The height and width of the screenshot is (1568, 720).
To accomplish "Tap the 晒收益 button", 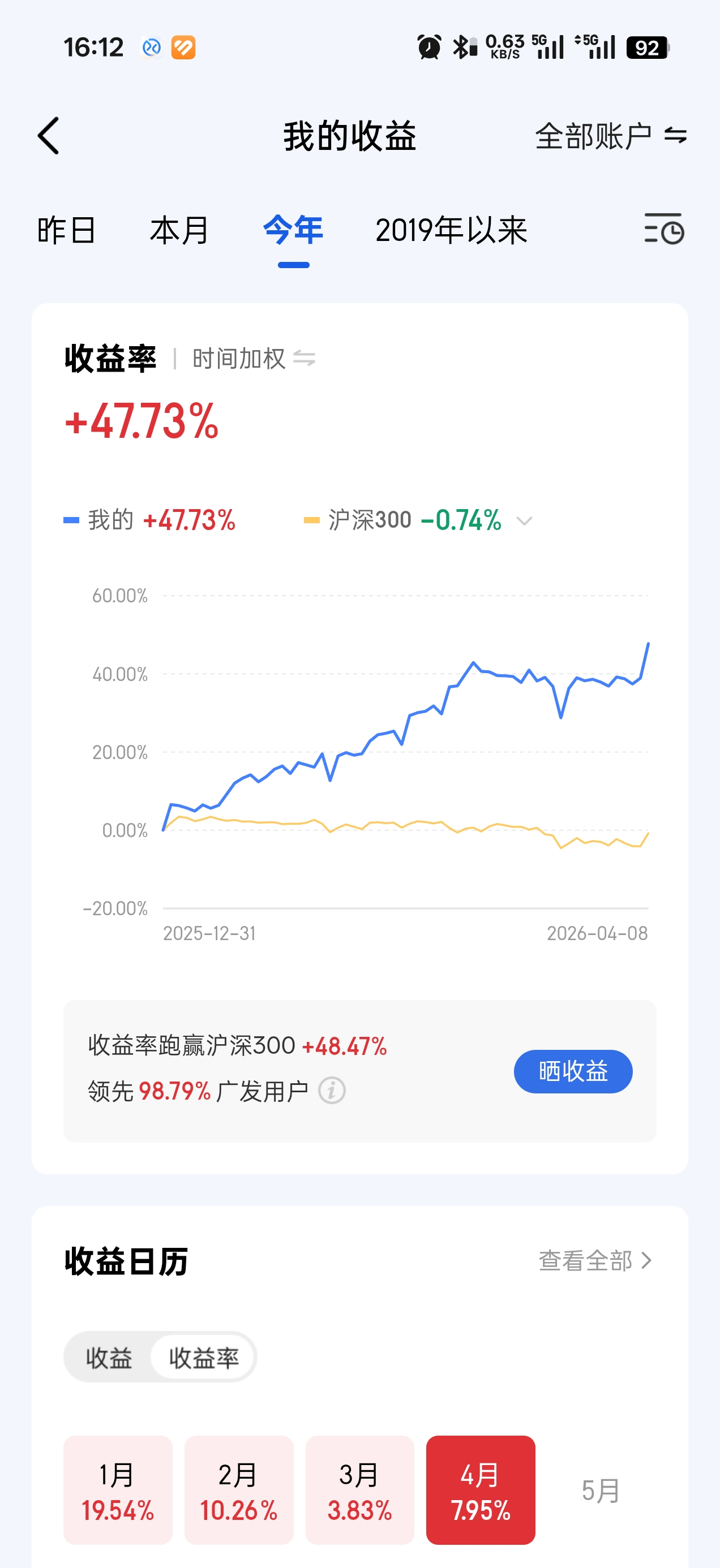I will coord(573,1071).
